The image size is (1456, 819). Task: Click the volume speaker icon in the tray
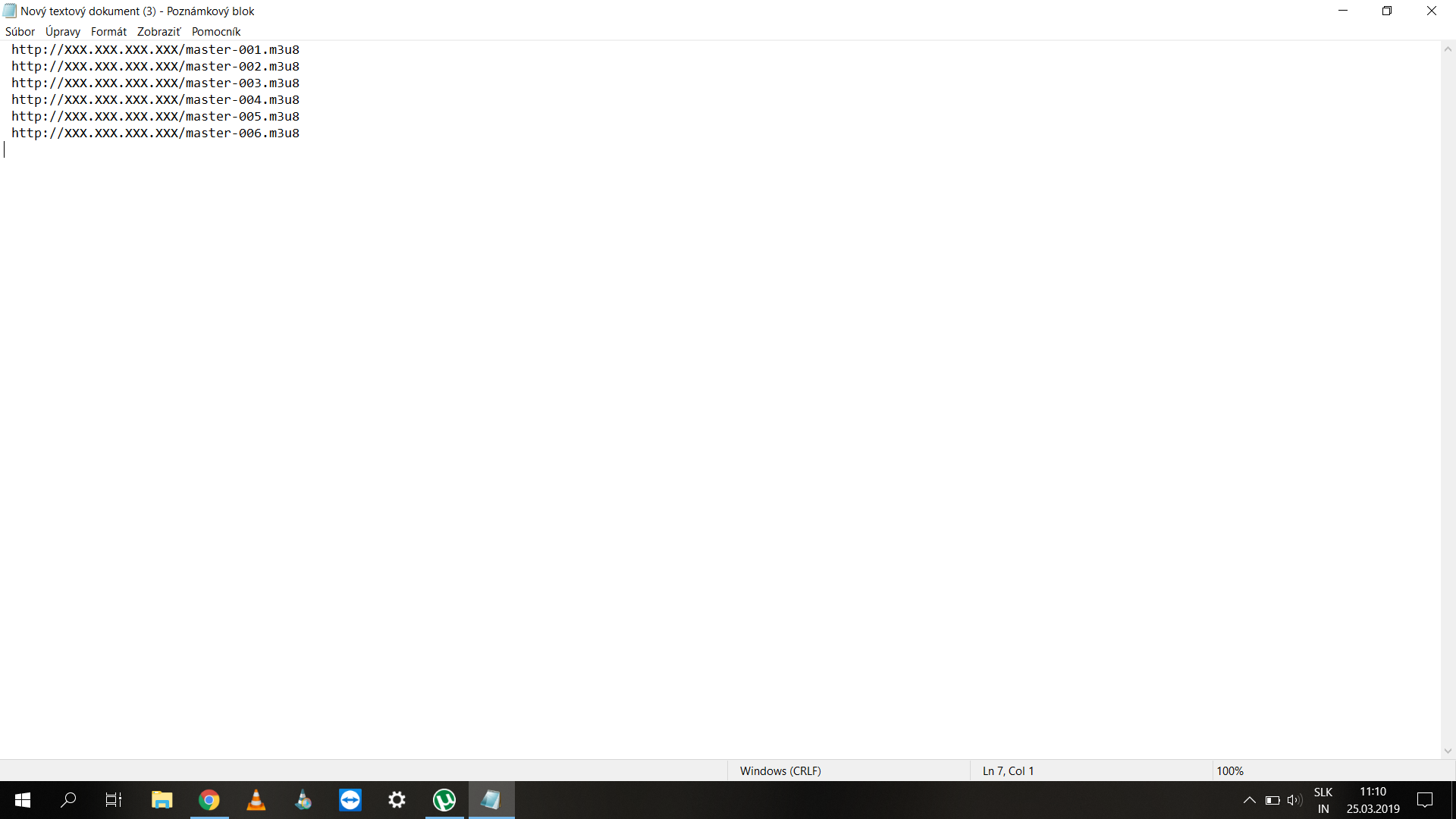(x=1294, y=800)
